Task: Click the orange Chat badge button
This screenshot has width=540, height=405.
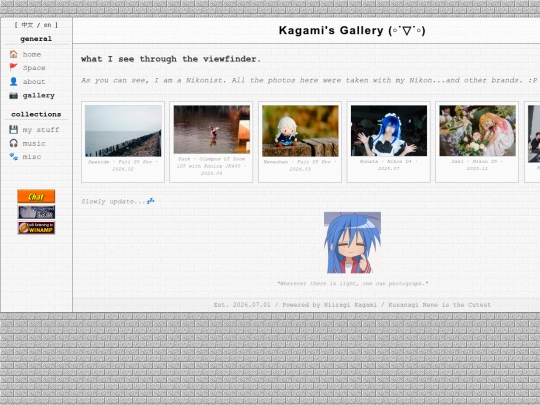Action: pyautogui.click(x=36, y=196)
